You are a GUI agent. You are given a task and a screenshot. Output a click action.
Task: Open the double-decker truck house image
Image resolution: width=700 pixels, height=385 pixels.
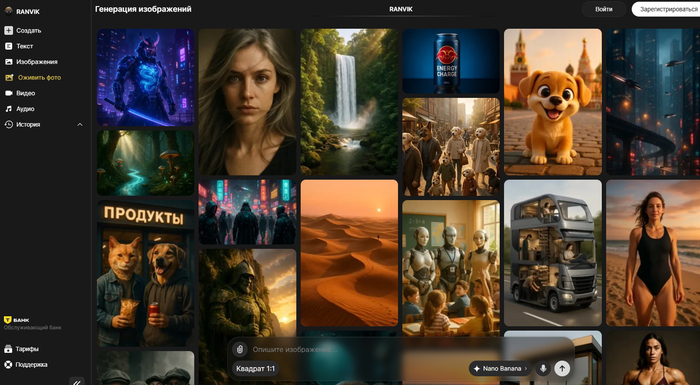click(553, 253)
